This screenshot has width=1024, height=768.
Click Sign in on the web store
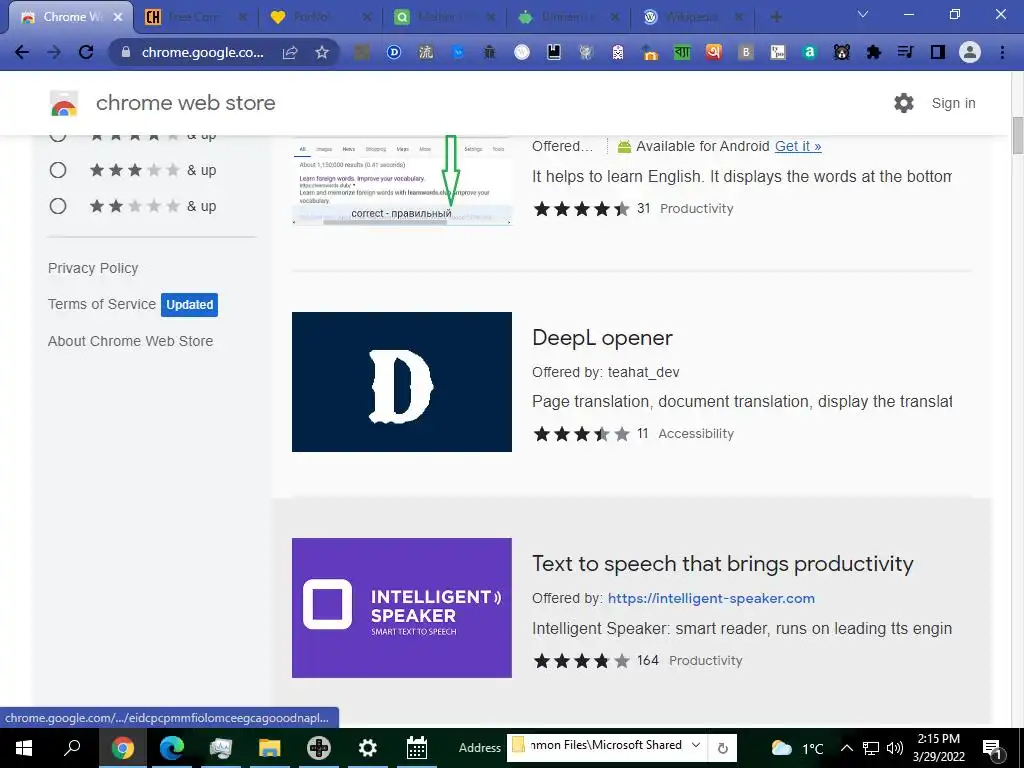click(953, 103)
